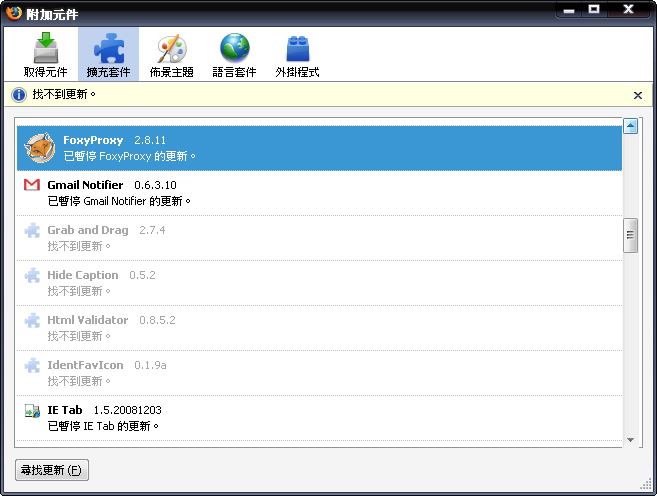Image resolution: width=657 pixels, height=496 pixels.
Task: Select the IE Tab 1.5.20081203 row
Action: tap(319, 418)
